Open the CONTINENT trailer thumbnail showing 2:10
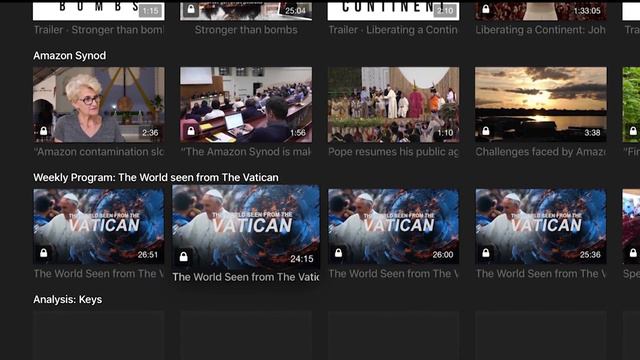This screenshot has width=640, height=360. click(393, 10)
